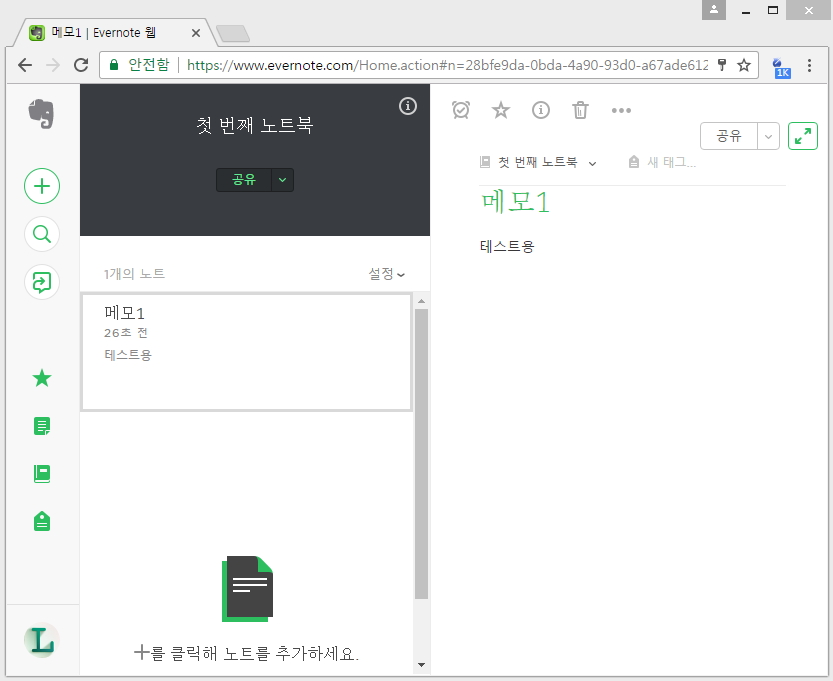Image resolution: width=833 pixels, height=681 pixels.
Task: Delete the note with trash icon
Action: point(580,110)
